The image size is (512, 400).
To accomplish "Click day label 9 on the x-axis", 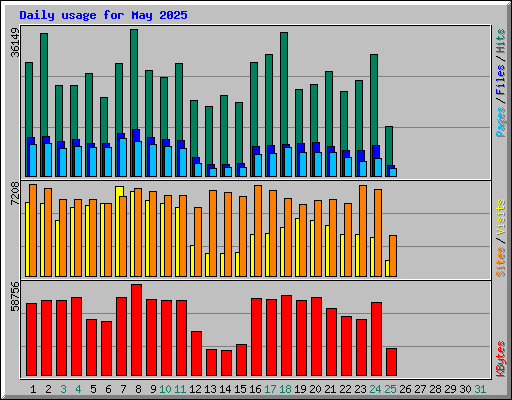I will (153, 389).
